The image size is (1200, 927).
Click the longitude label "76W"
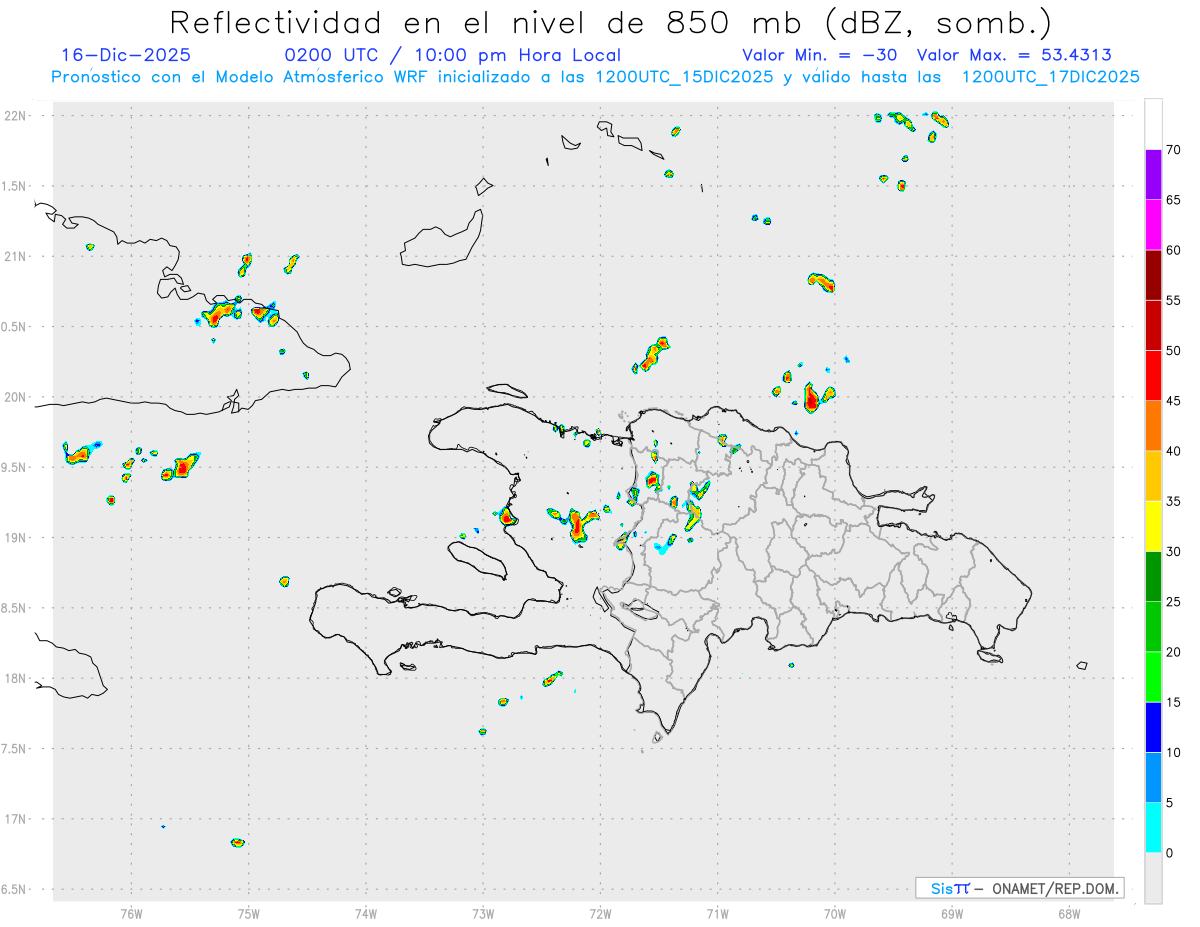click(131, 913)
